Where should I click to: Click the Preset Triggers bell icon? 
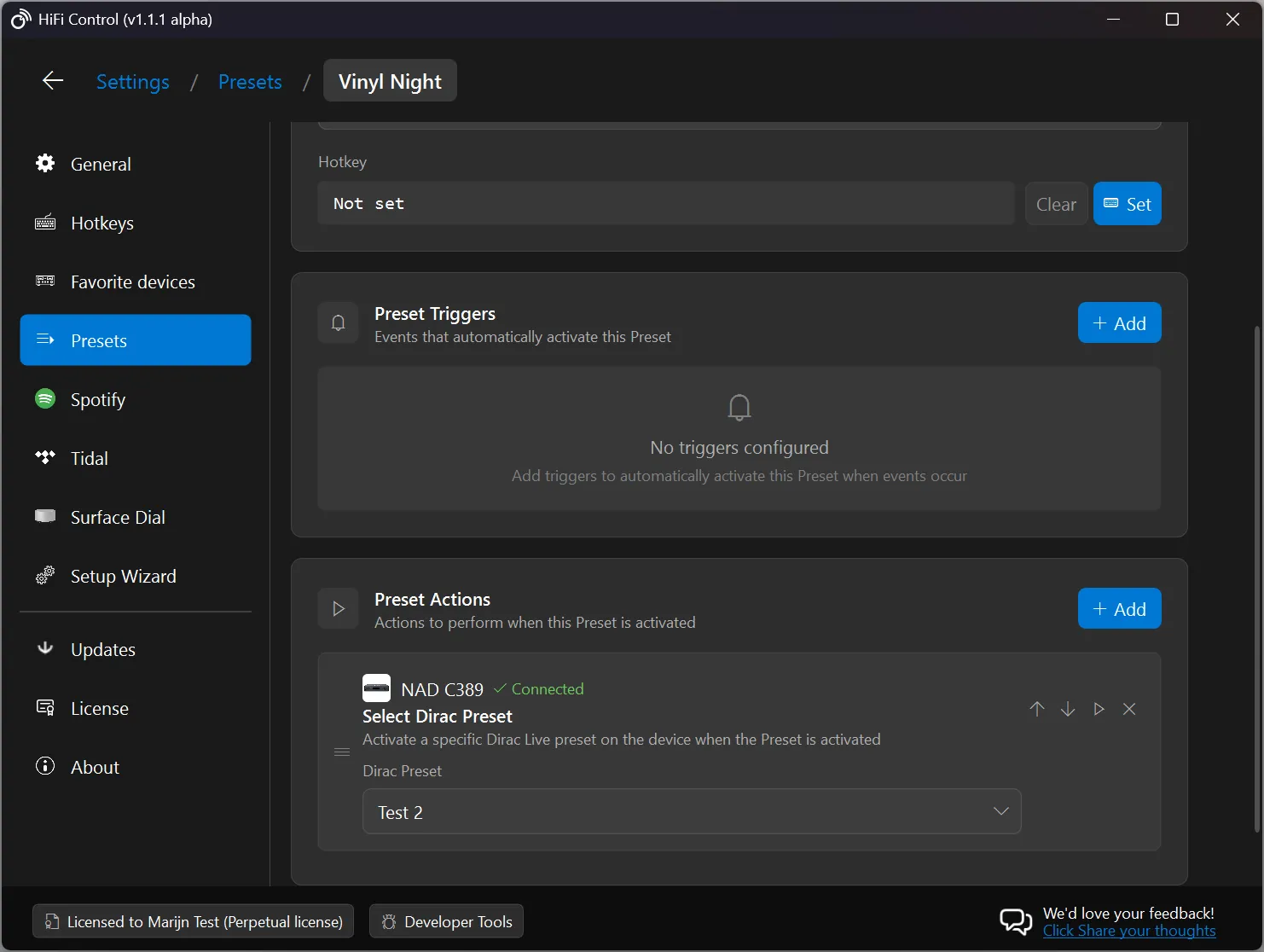[339, 322]
